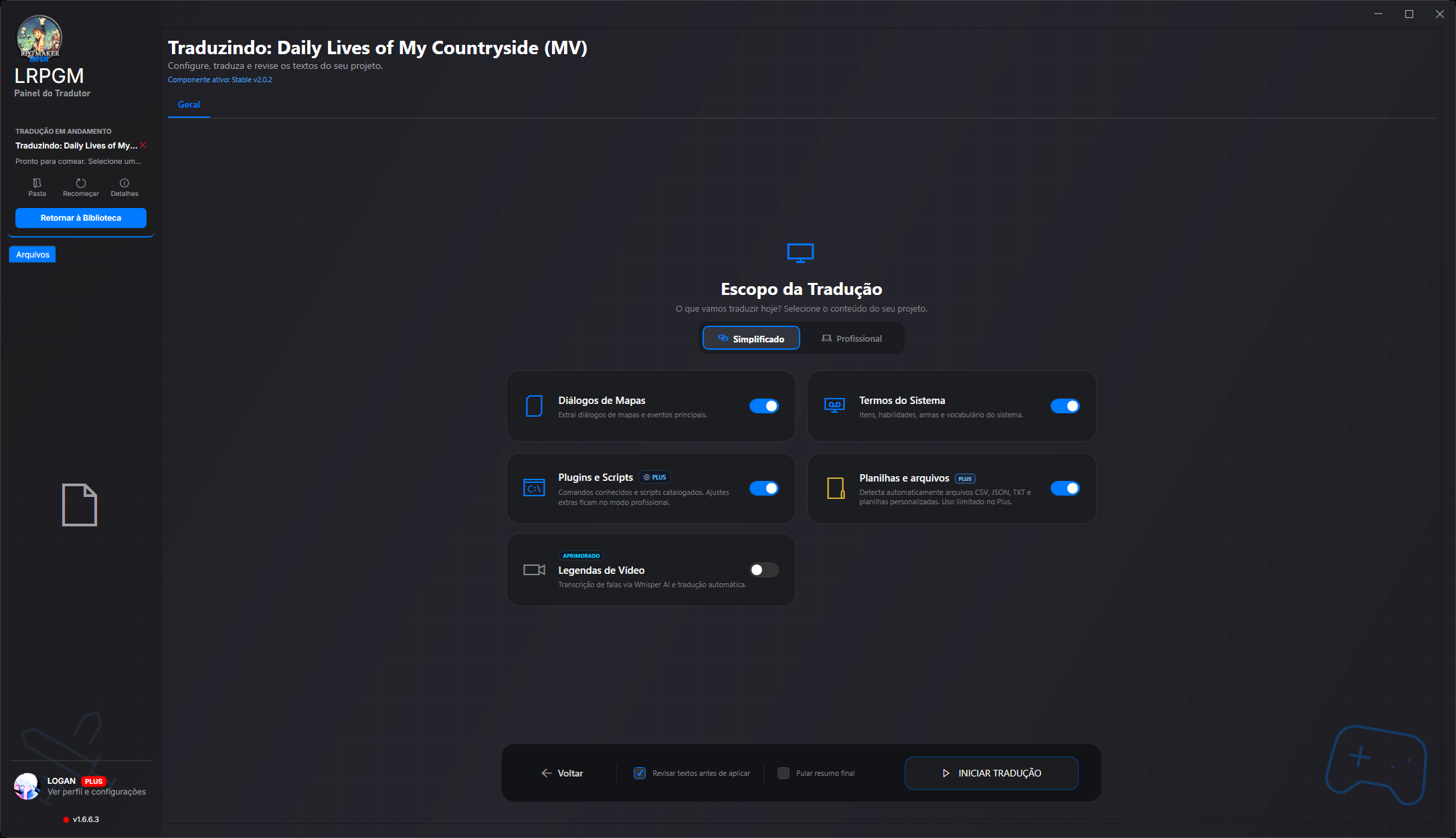Click the LRPGM logo image
The height and width of the screenshot is (838, 1456).
(39, 37)
